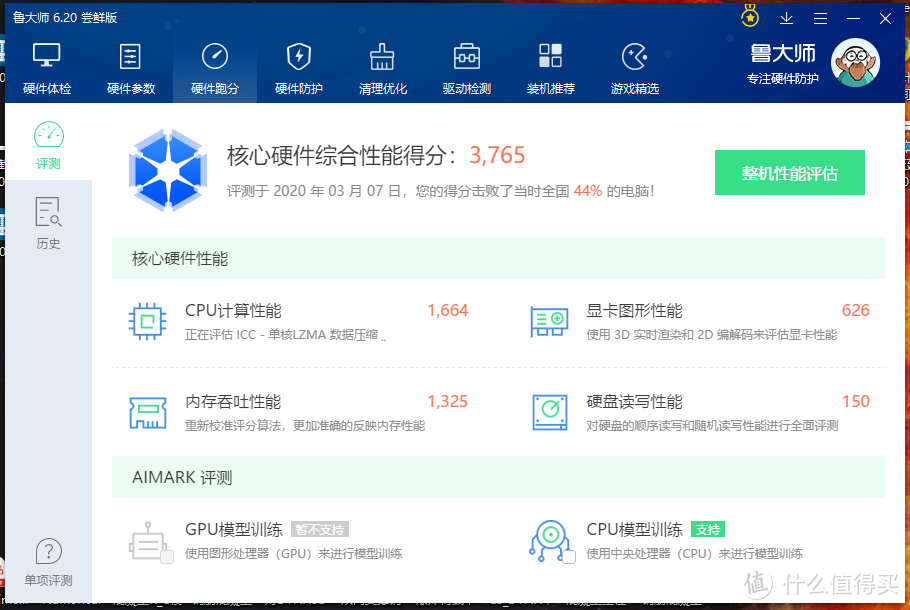Screen dimensions: 910x610
Task: Open the 装机推荐 recommendations tab
Action: [x=551, y=68]
